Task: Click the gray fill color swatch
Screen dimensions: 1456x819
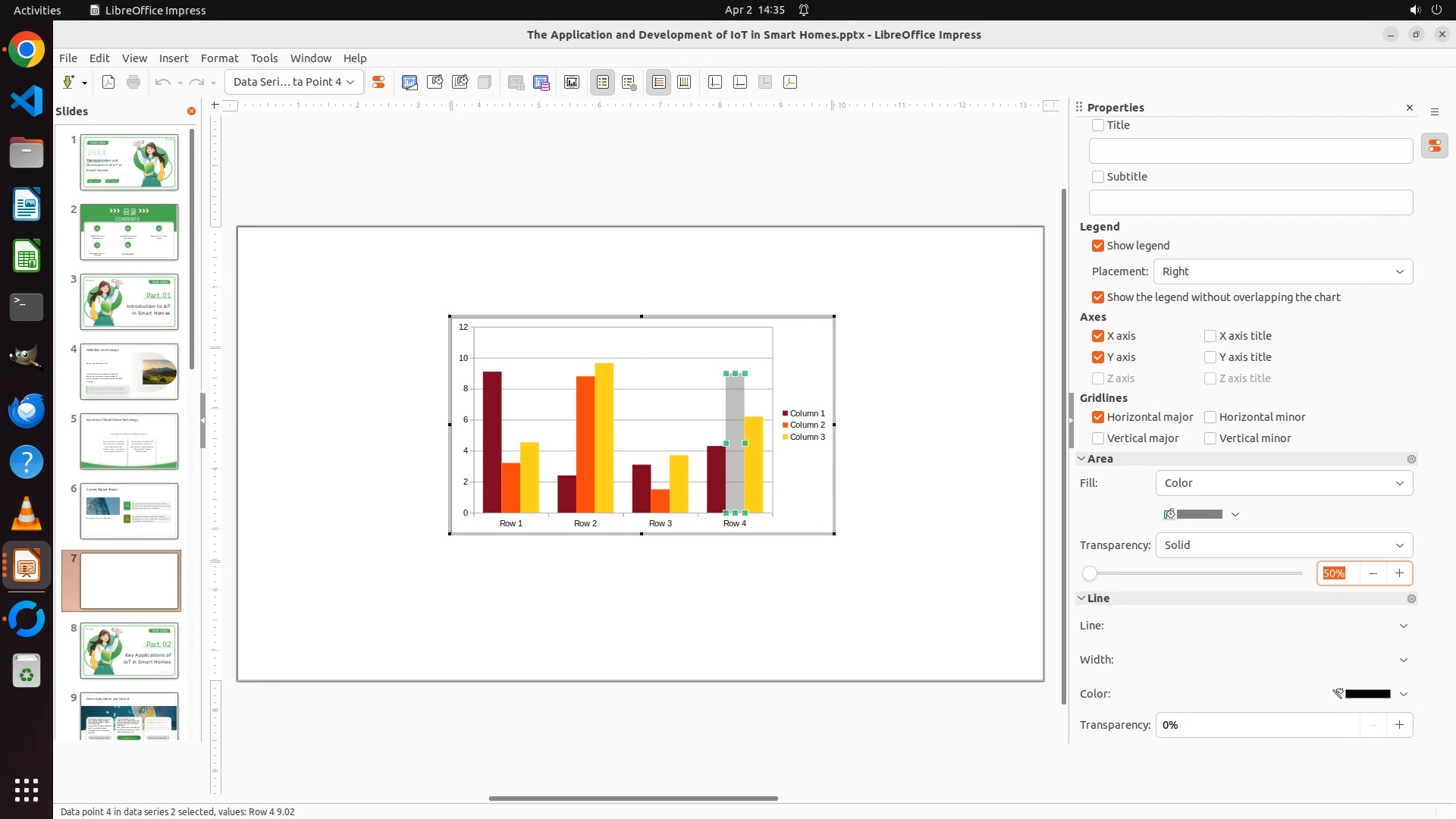Action: (1198, 514)
